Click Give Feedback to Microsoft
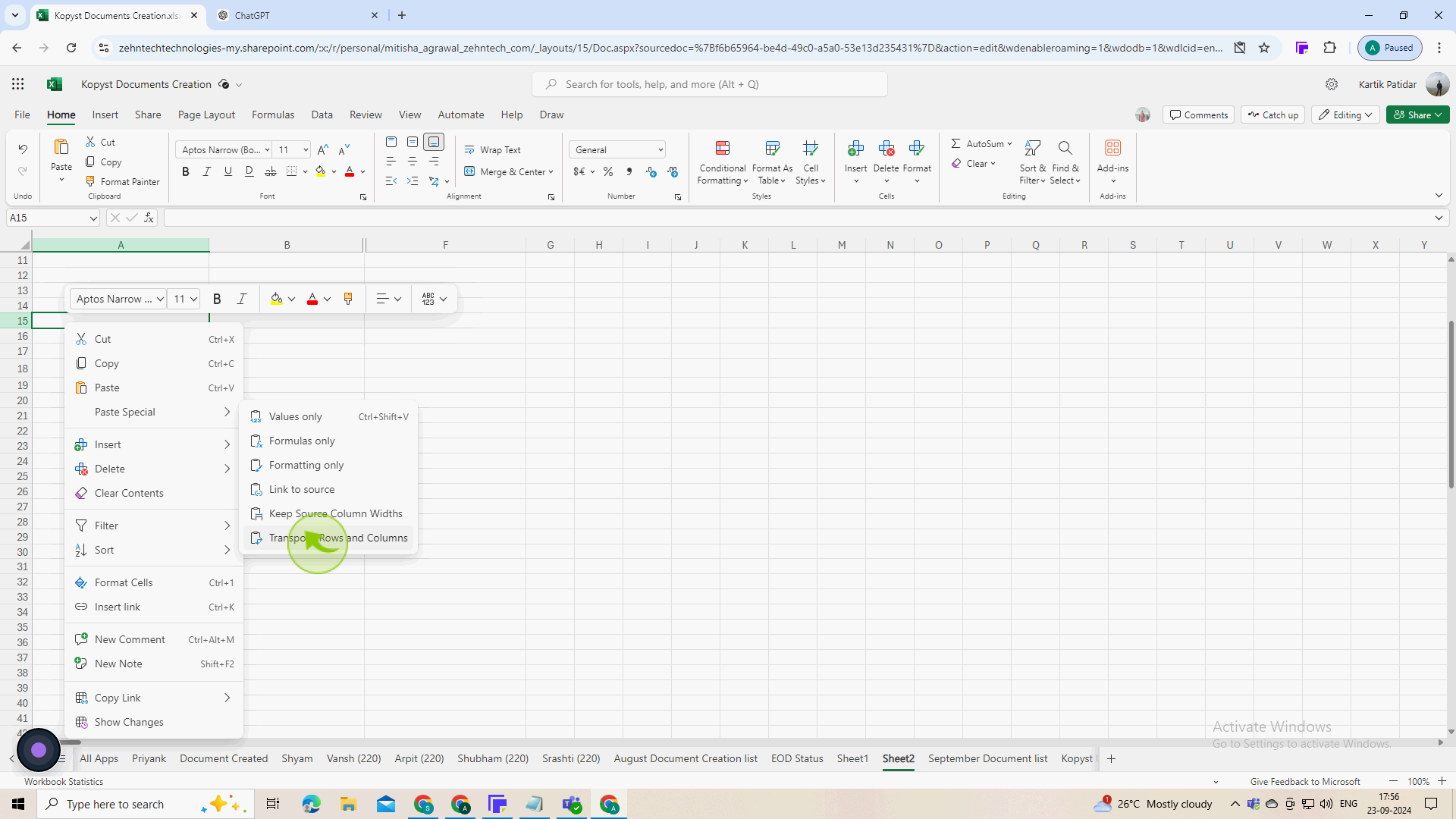Viewport: 1456px width, 819px height. [x=1305, y=781]
